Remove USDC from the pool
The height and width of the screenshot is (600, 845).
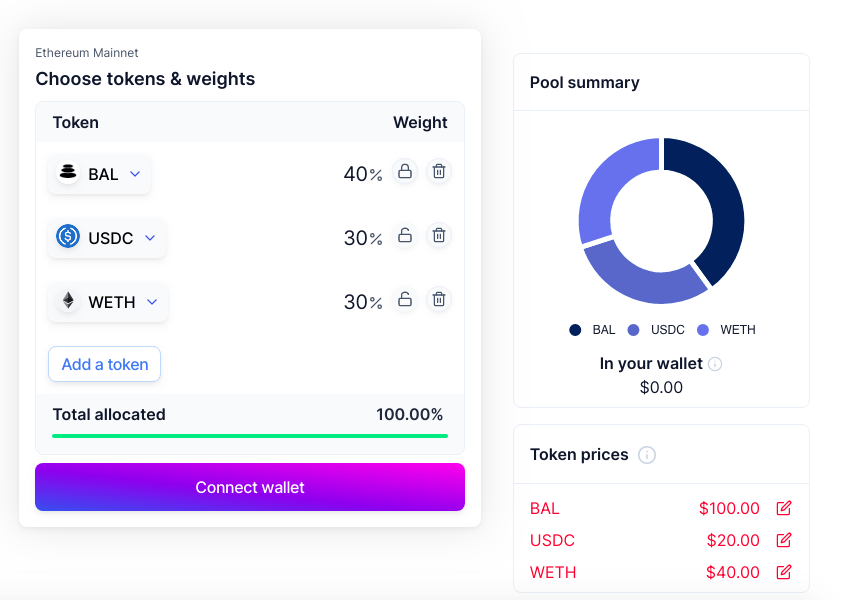coord(438,236)
